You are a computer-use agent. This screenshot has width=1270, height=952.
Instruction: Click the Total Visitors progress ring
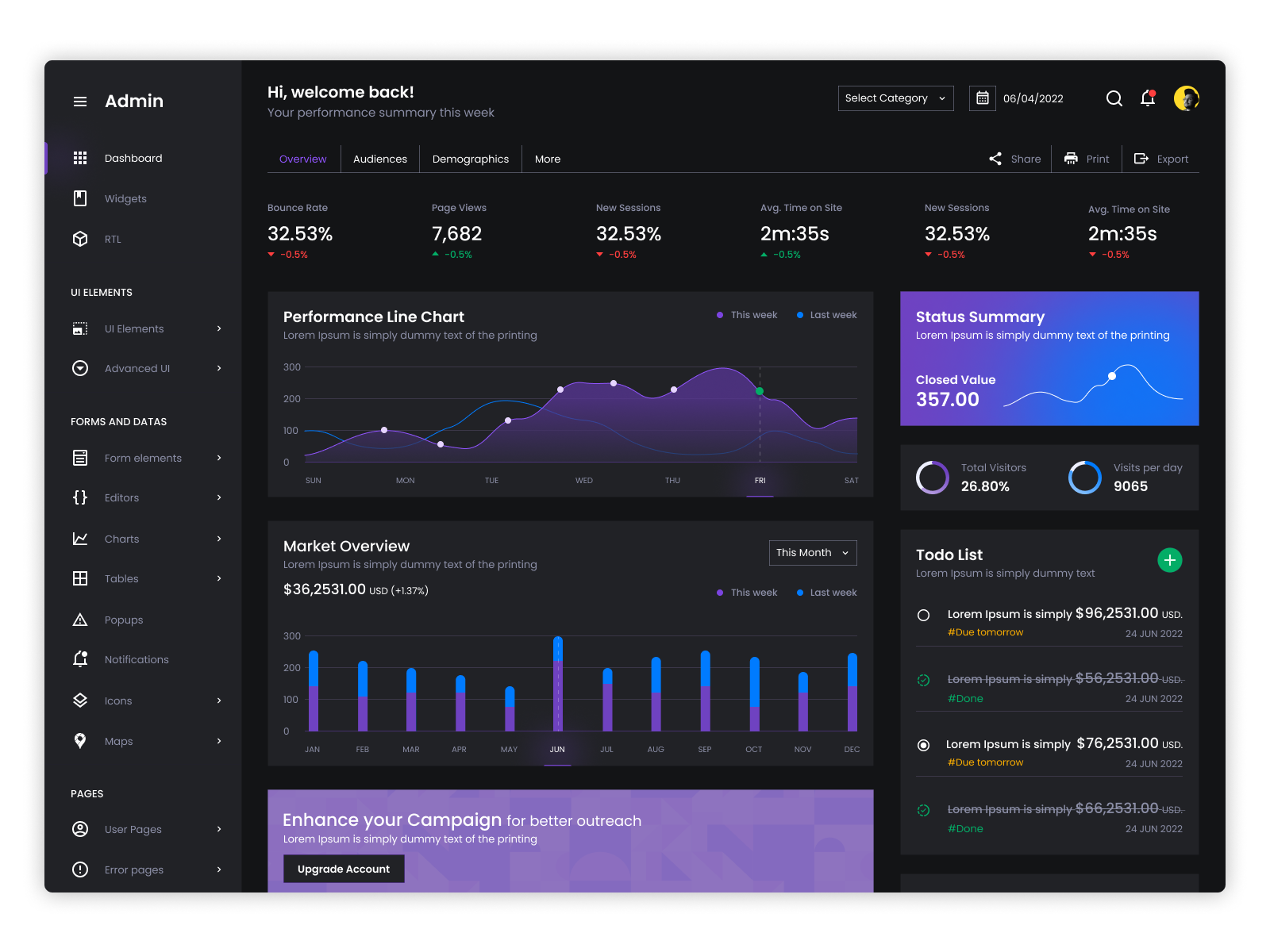click(932, 477)
